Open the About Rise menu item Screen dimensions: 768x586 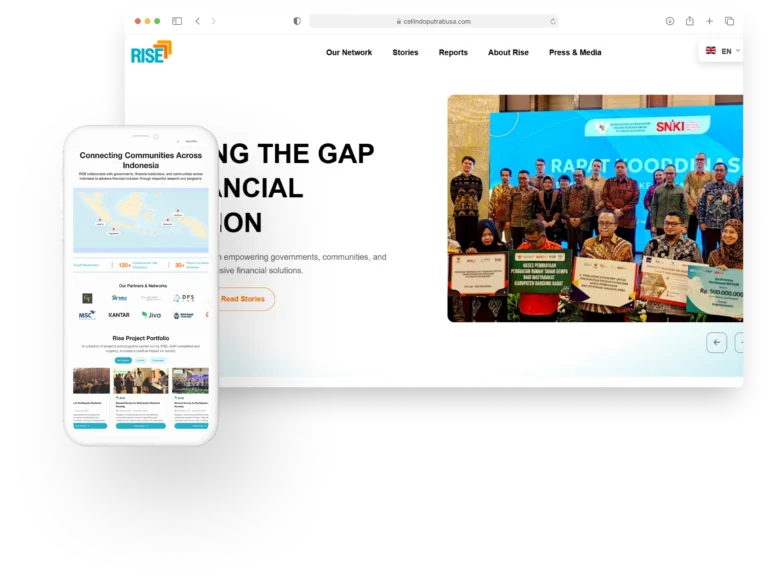point(508,52)
